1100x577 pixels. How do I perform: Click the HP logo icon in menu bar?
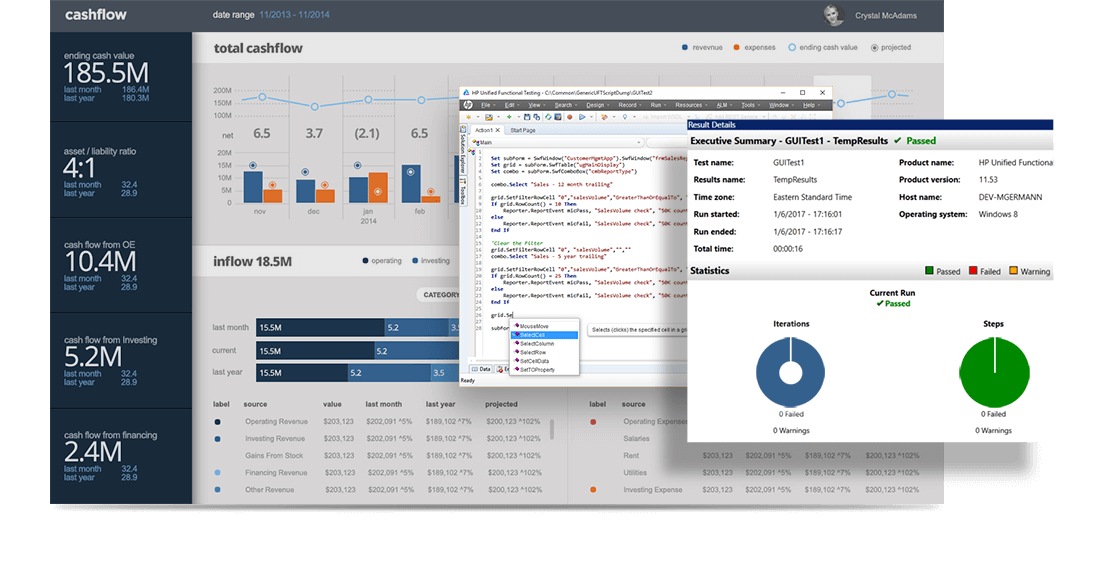click(x=469, y=105)
